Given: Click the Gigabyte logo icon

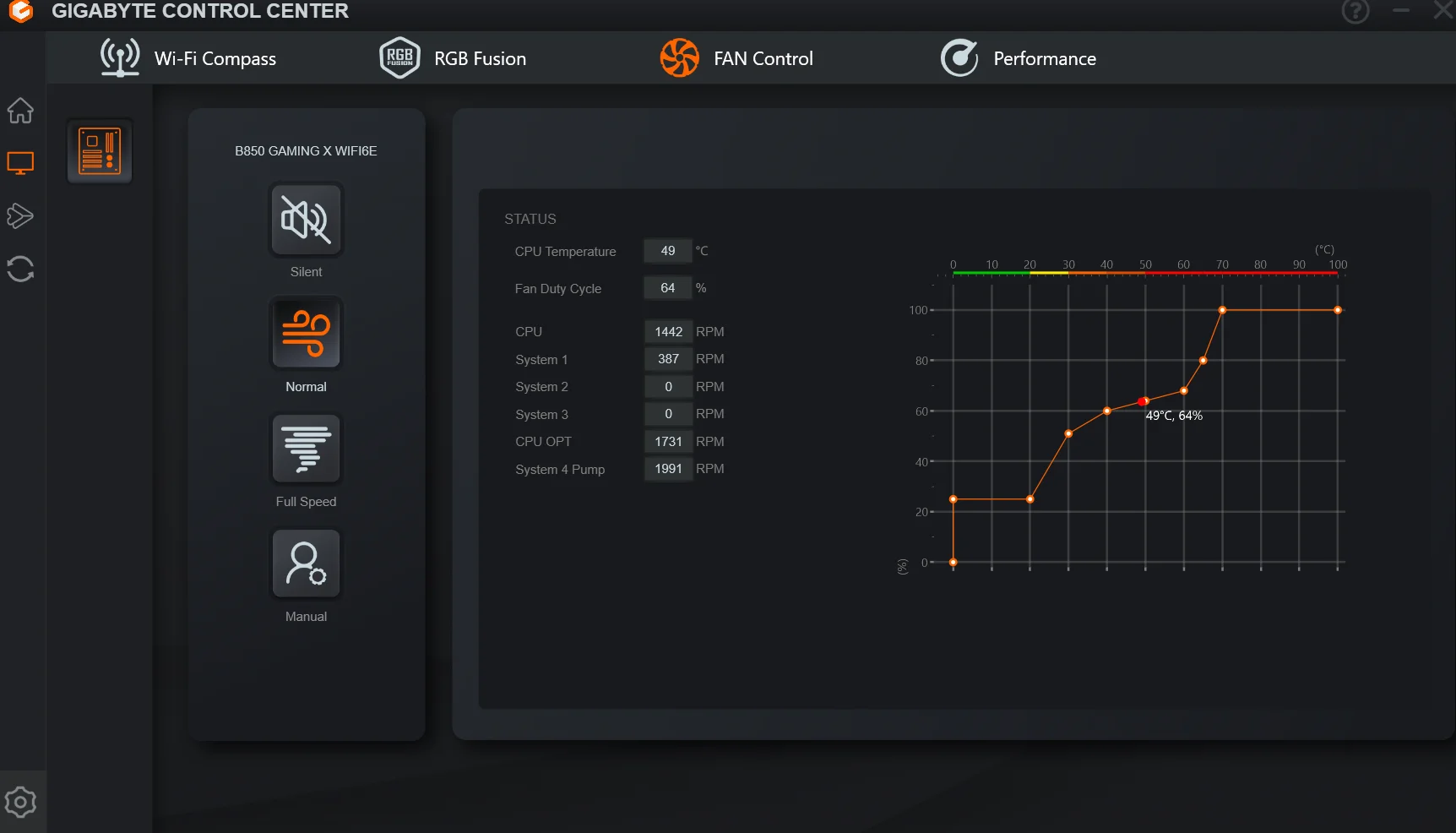Looking at the screenshot, I should point(20,11).
